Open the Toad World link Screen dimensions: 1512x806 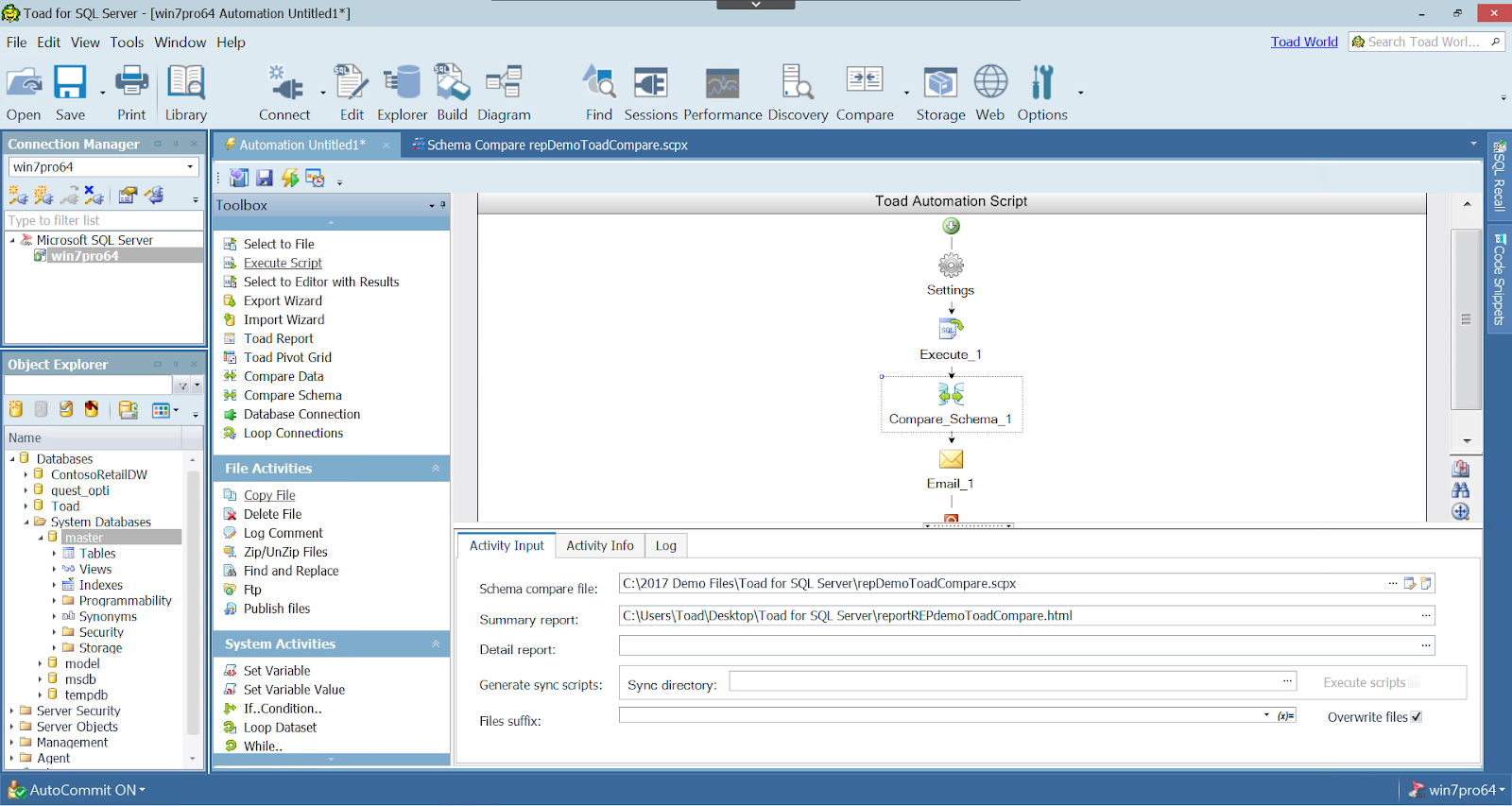[1304, 42]
